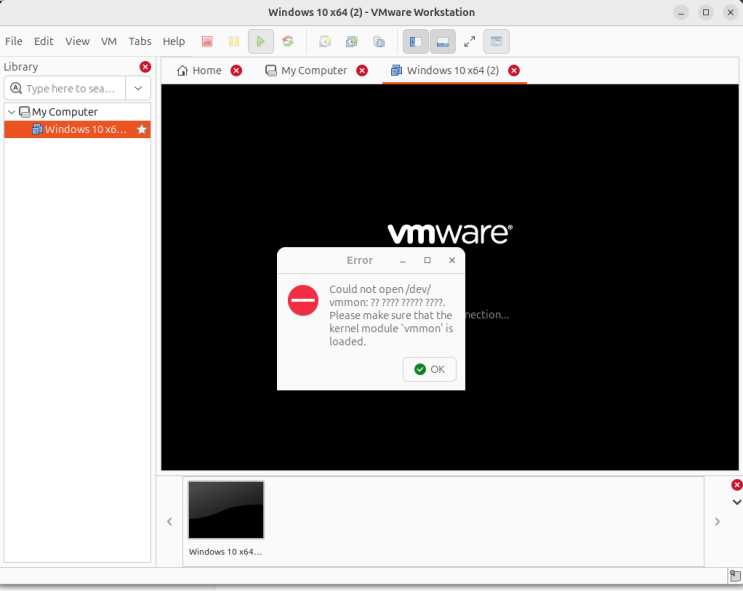
Task: Click the Restart guest toolbar icon
Action: point(288,42)
